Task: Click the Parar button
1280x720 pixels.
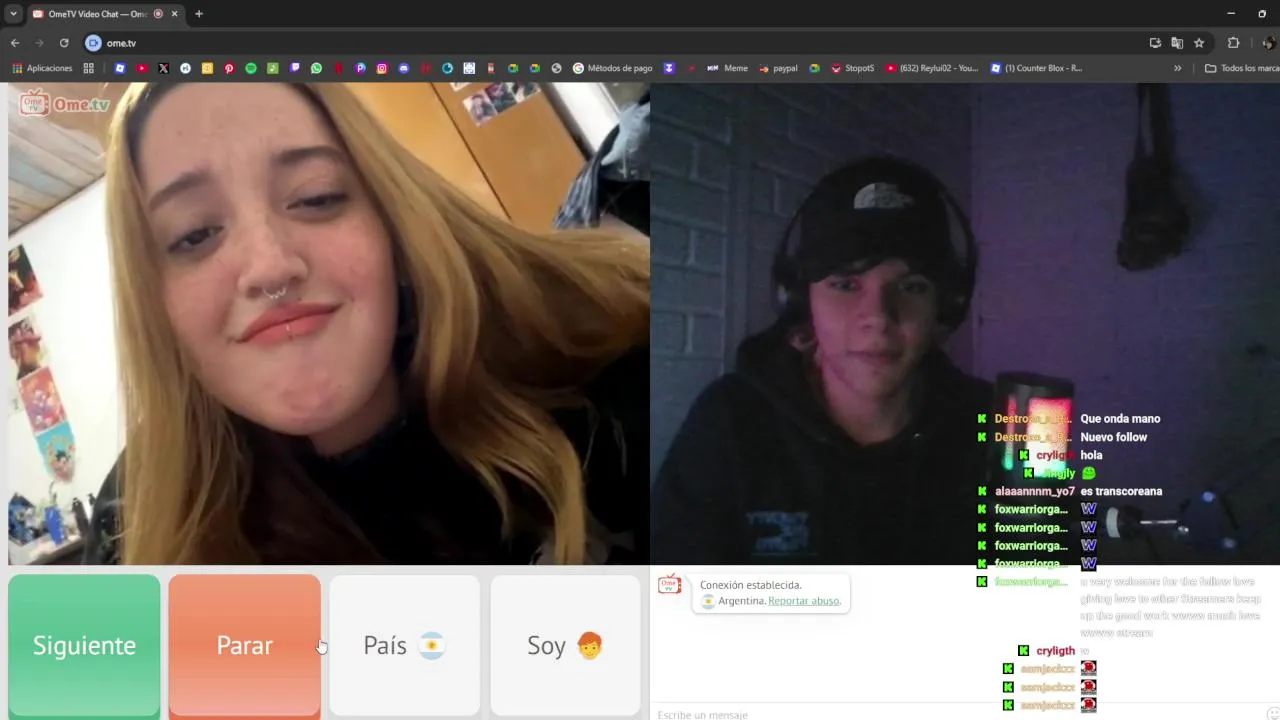Action: [244, 645]
